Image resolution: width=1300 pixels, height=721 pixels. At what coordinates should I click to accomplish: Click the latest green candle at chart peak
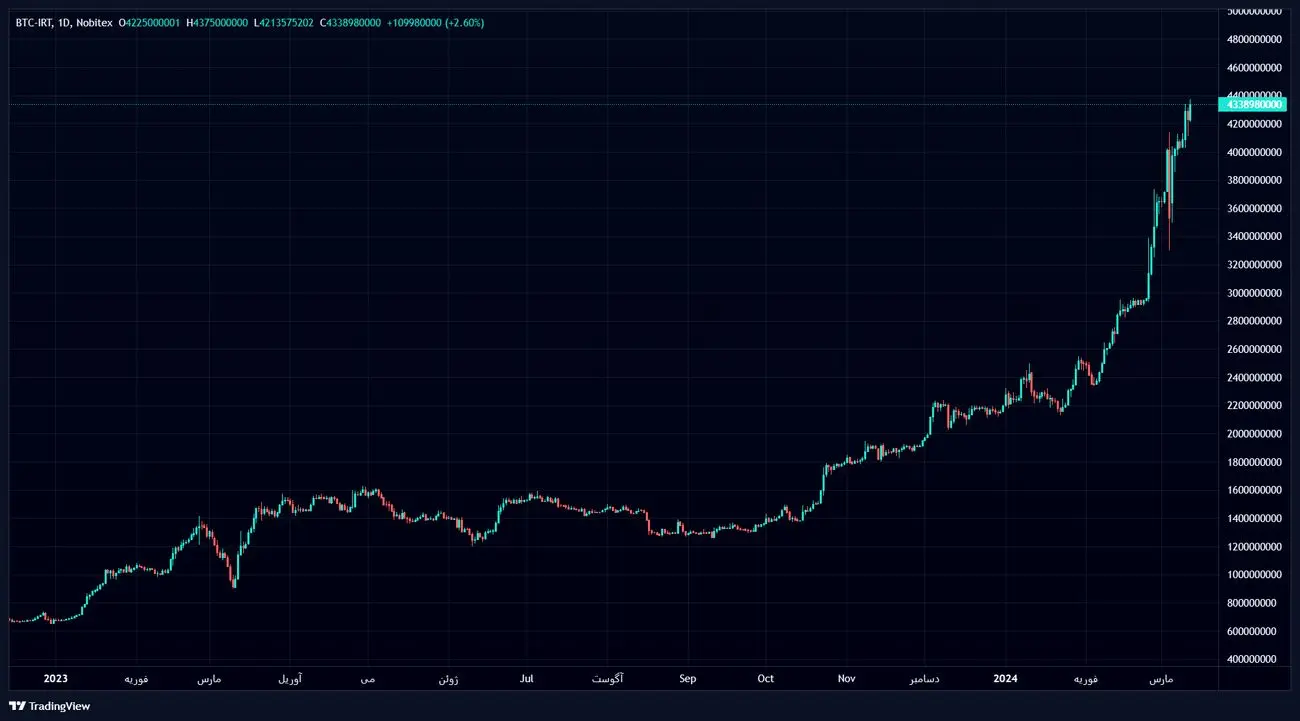[x=1189, y=110]
